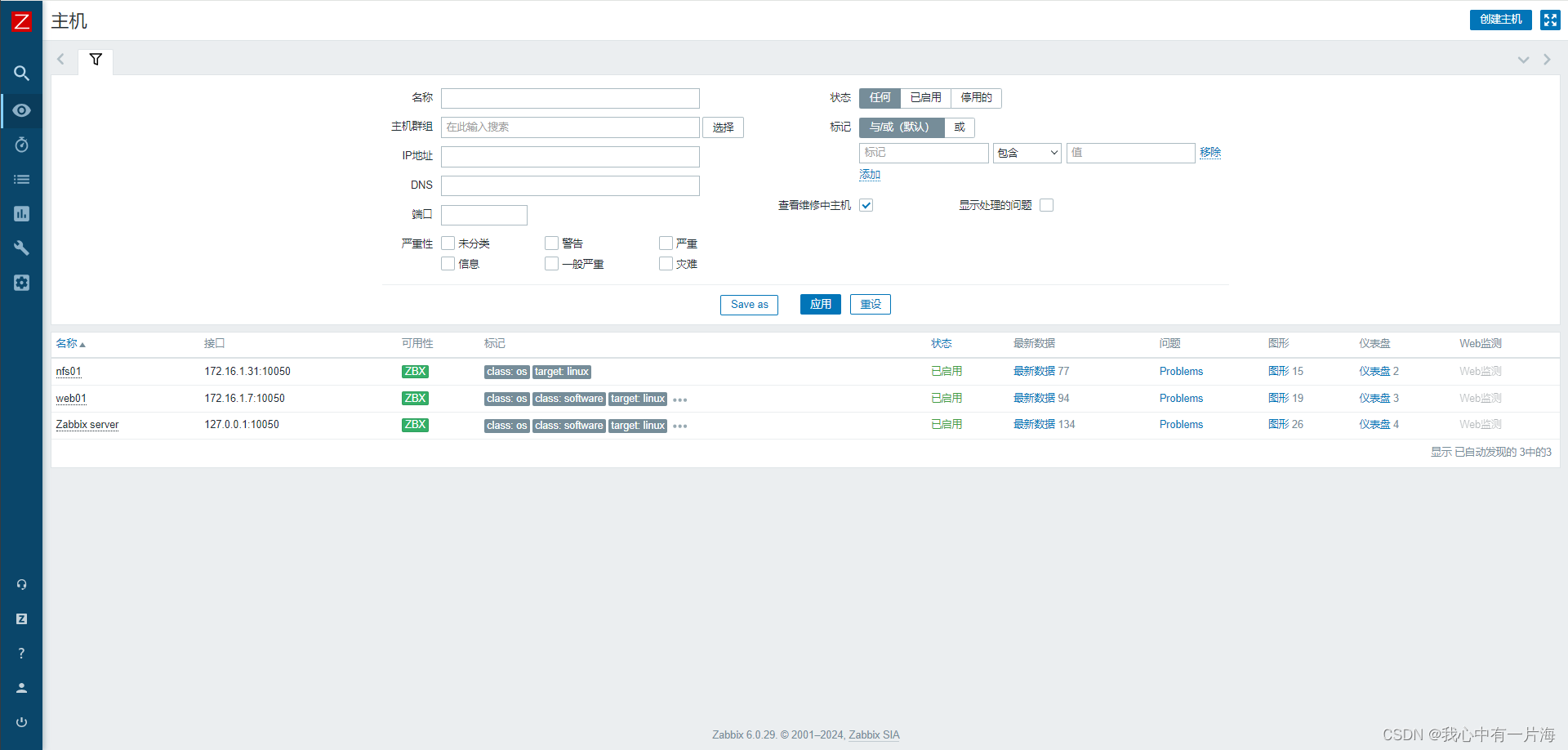
Task: Click ZBX availability badge for Zabbix server
Action: [x=415, y=425]
